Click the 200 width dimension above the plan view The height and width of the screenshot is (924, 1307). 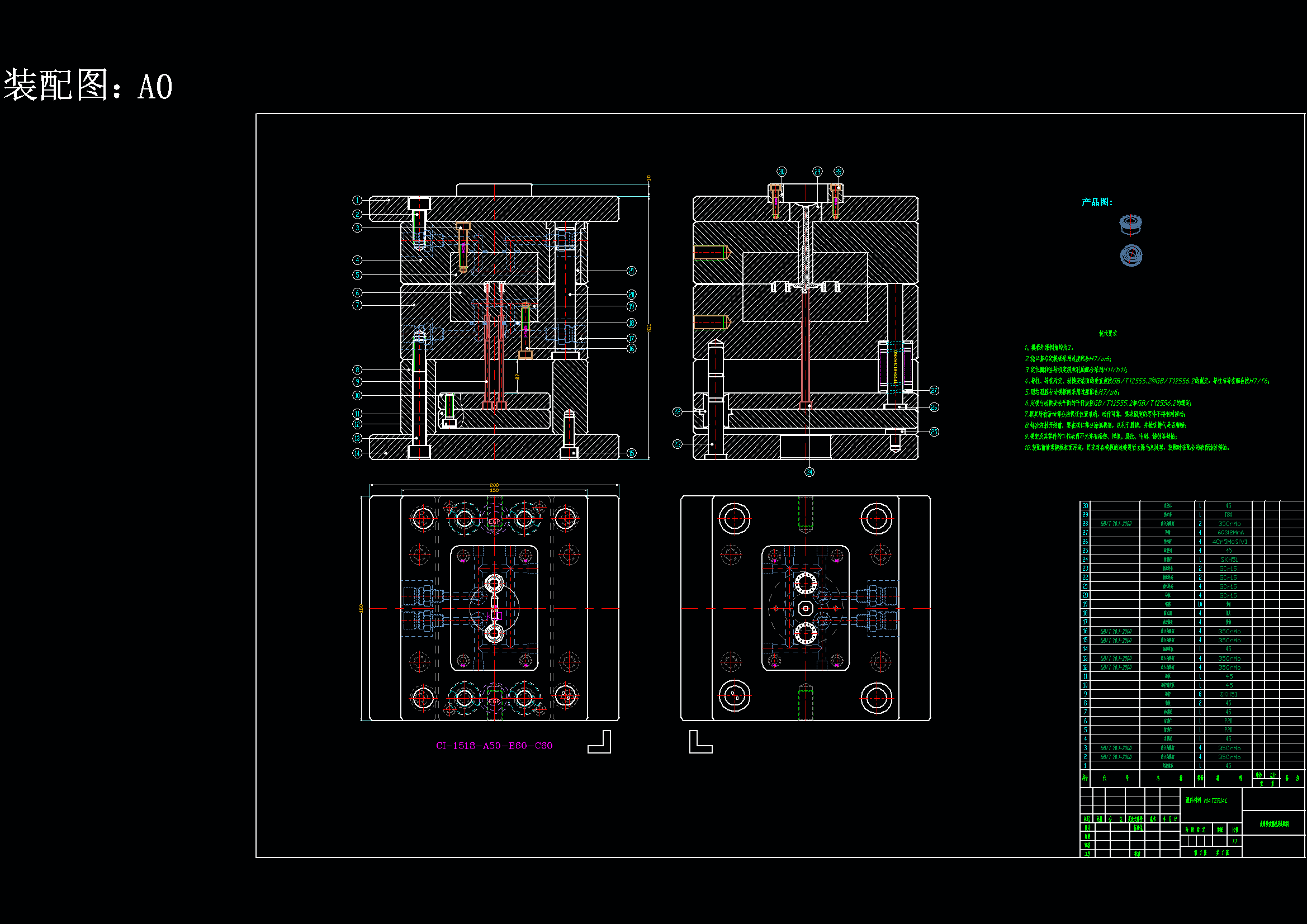coord(494,485)
